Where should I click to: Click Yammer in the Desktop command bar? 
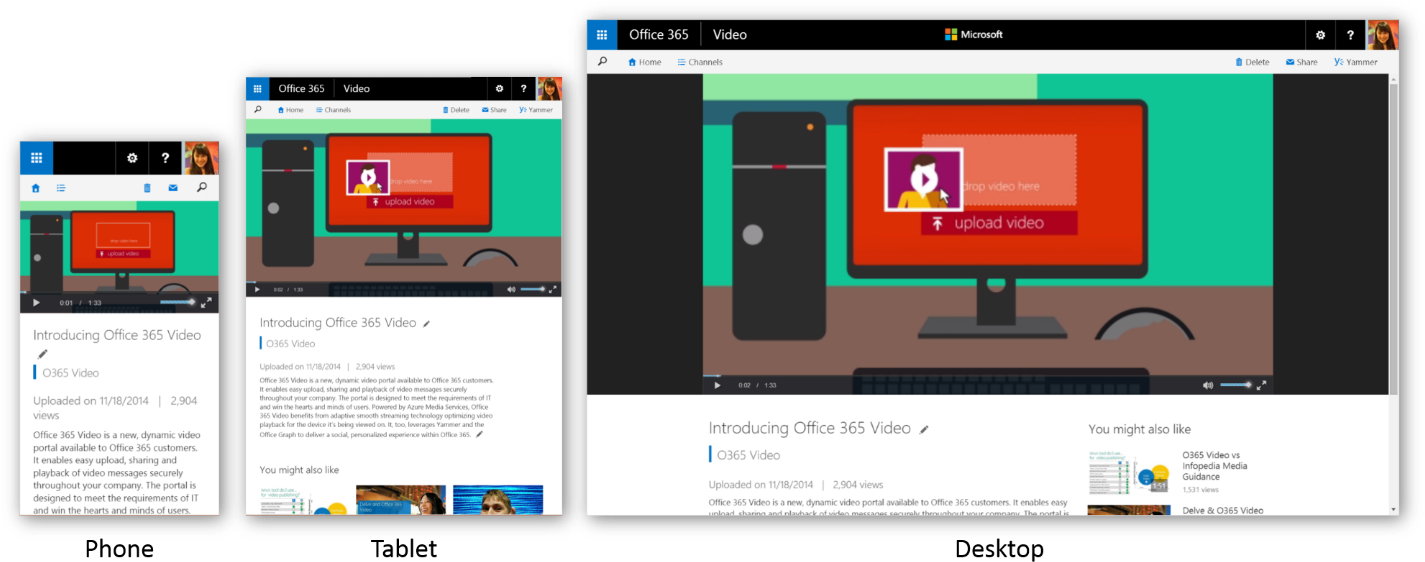point(1356,62)
